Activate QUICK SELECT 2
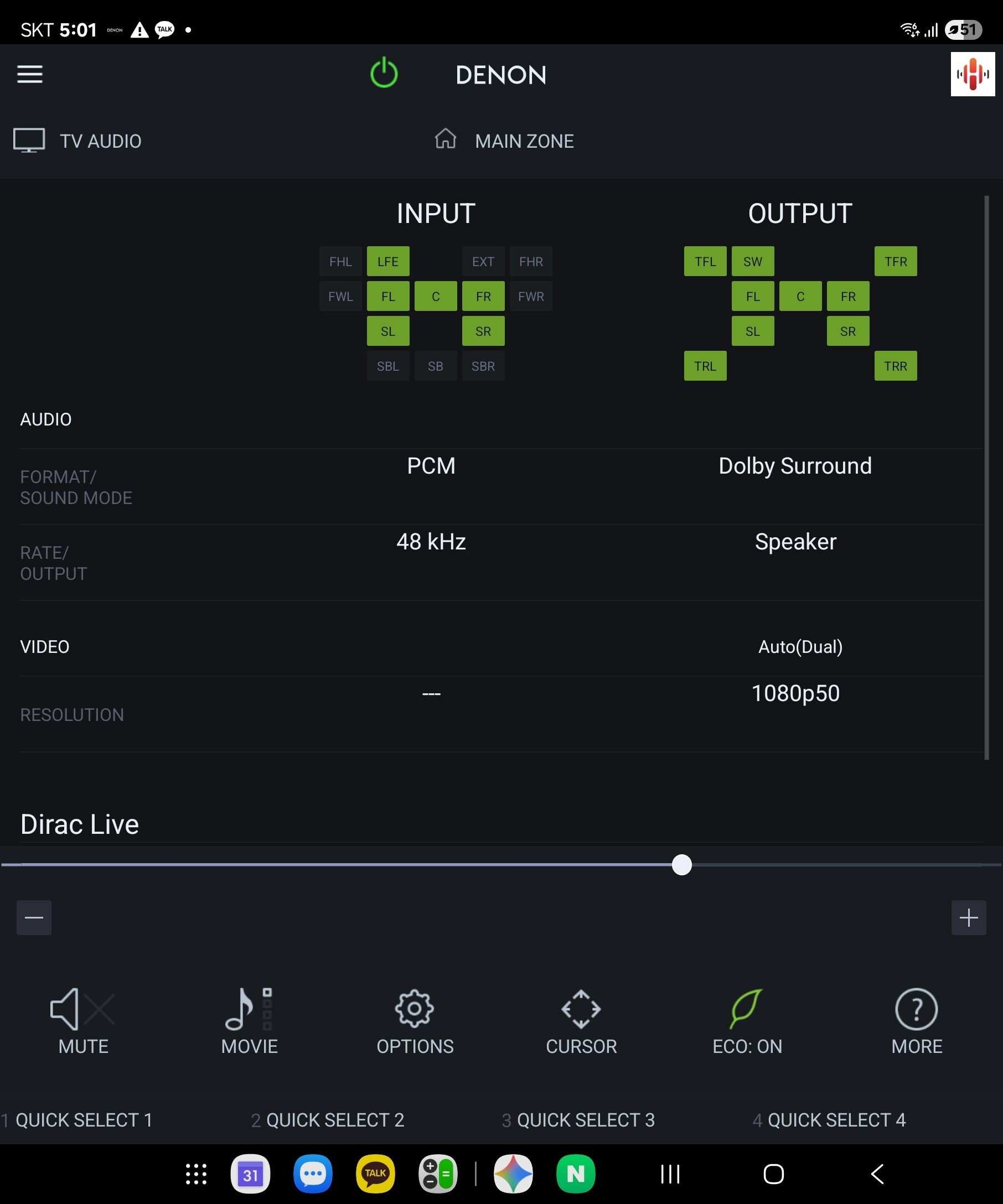 coord(335,1120)
